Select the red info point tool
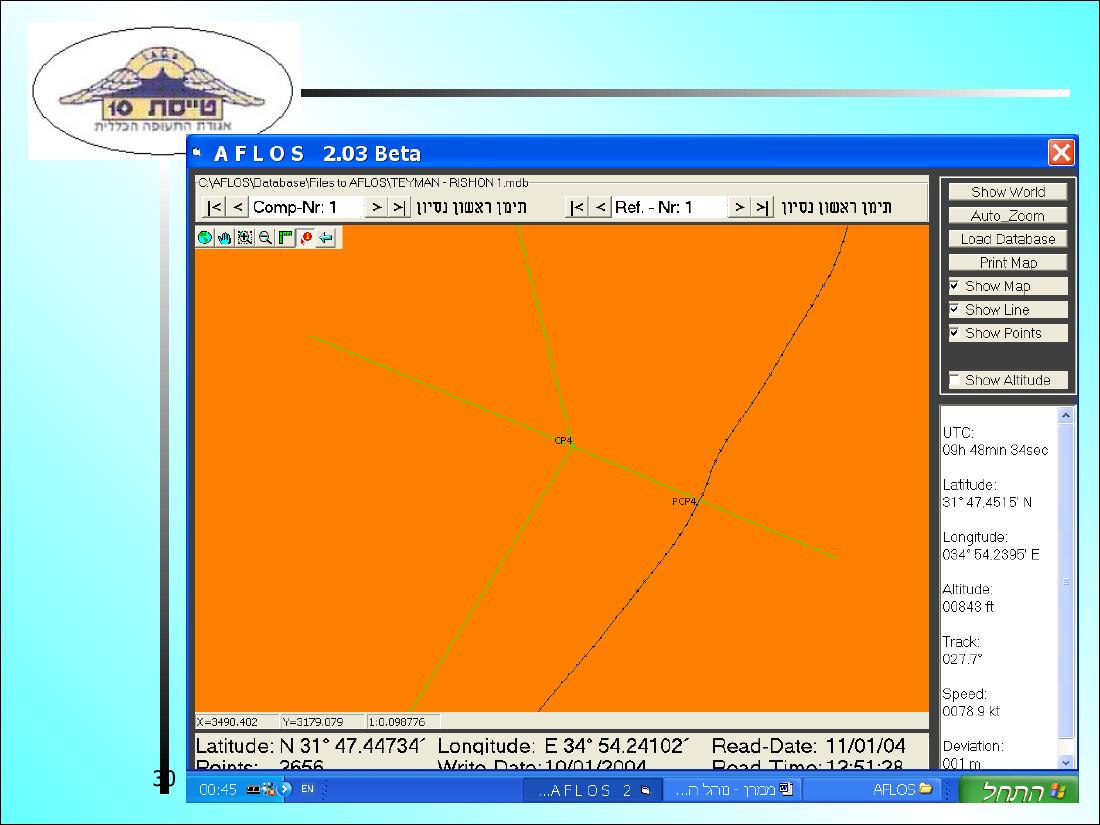 coord(306,238)
